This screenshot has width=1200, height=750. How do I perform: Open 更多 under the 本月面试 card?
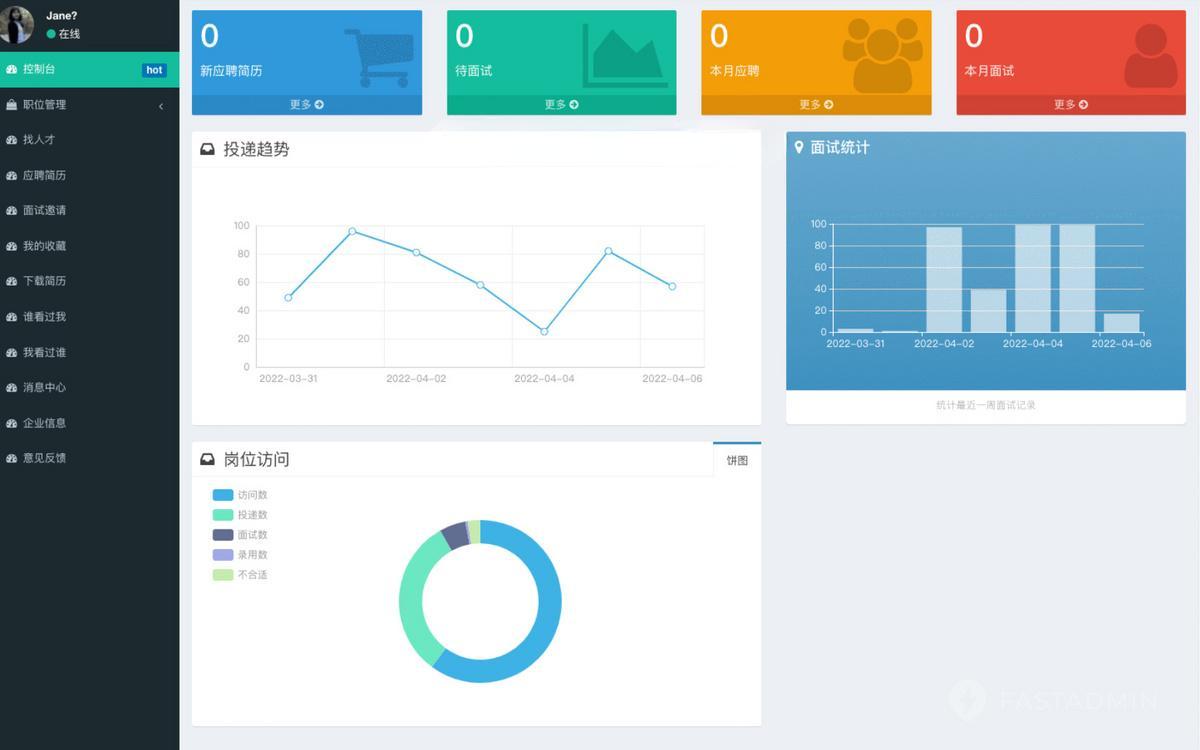1070,104
